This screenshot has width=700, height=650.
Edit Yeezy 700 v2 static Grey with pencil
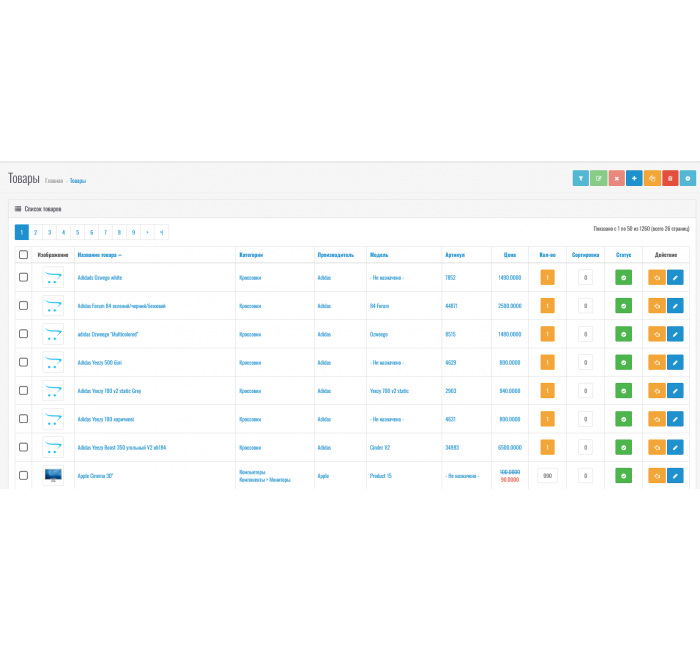pos(675,391)
